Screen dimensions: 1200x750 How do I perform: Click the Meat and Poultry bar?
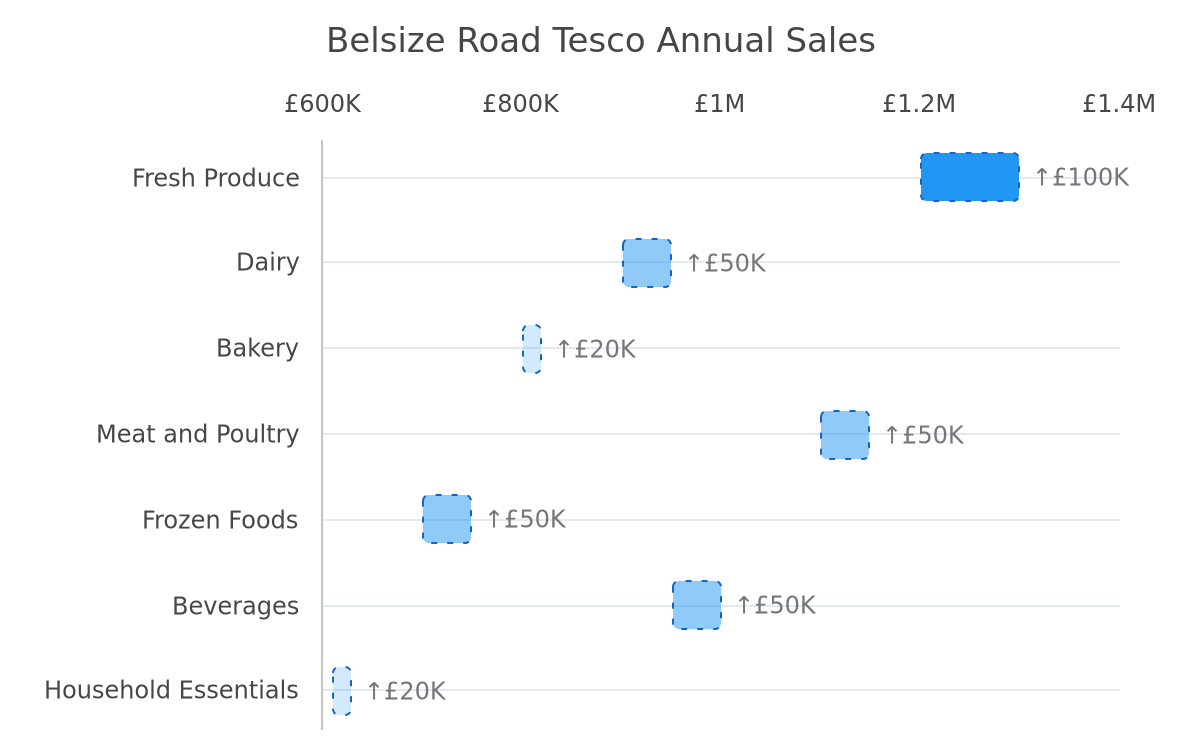845,435
